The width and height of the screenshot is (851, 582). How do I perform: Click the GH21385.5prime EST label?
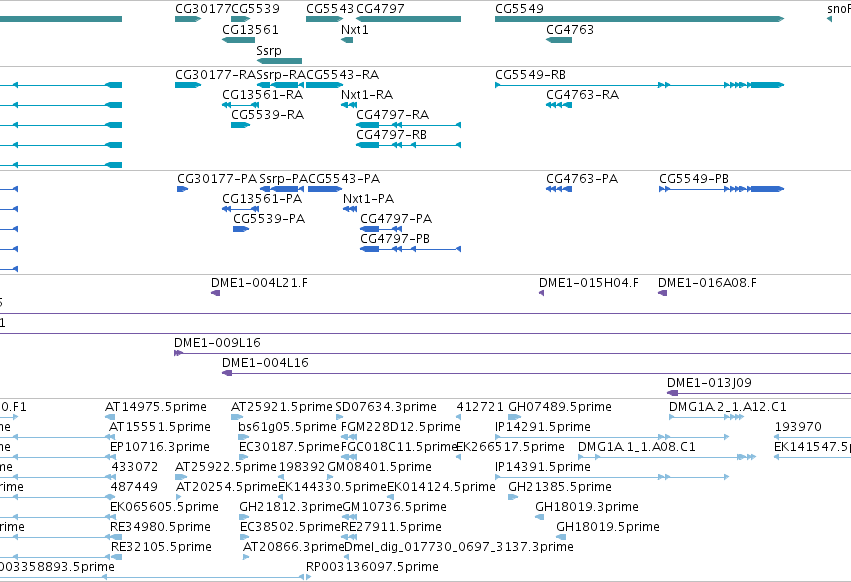point(560,487)
